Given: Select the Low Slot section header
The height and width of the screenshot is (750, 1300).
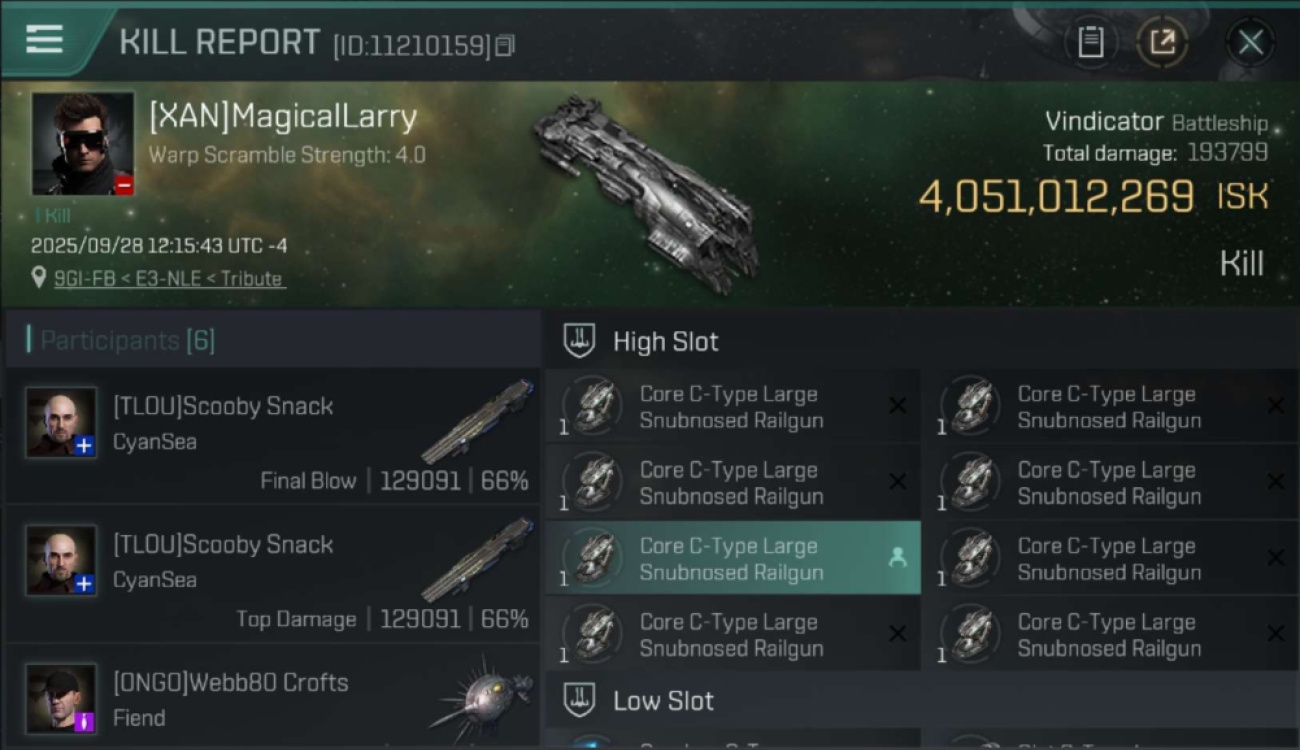Looking at the screenshot, I should (920, 701).
